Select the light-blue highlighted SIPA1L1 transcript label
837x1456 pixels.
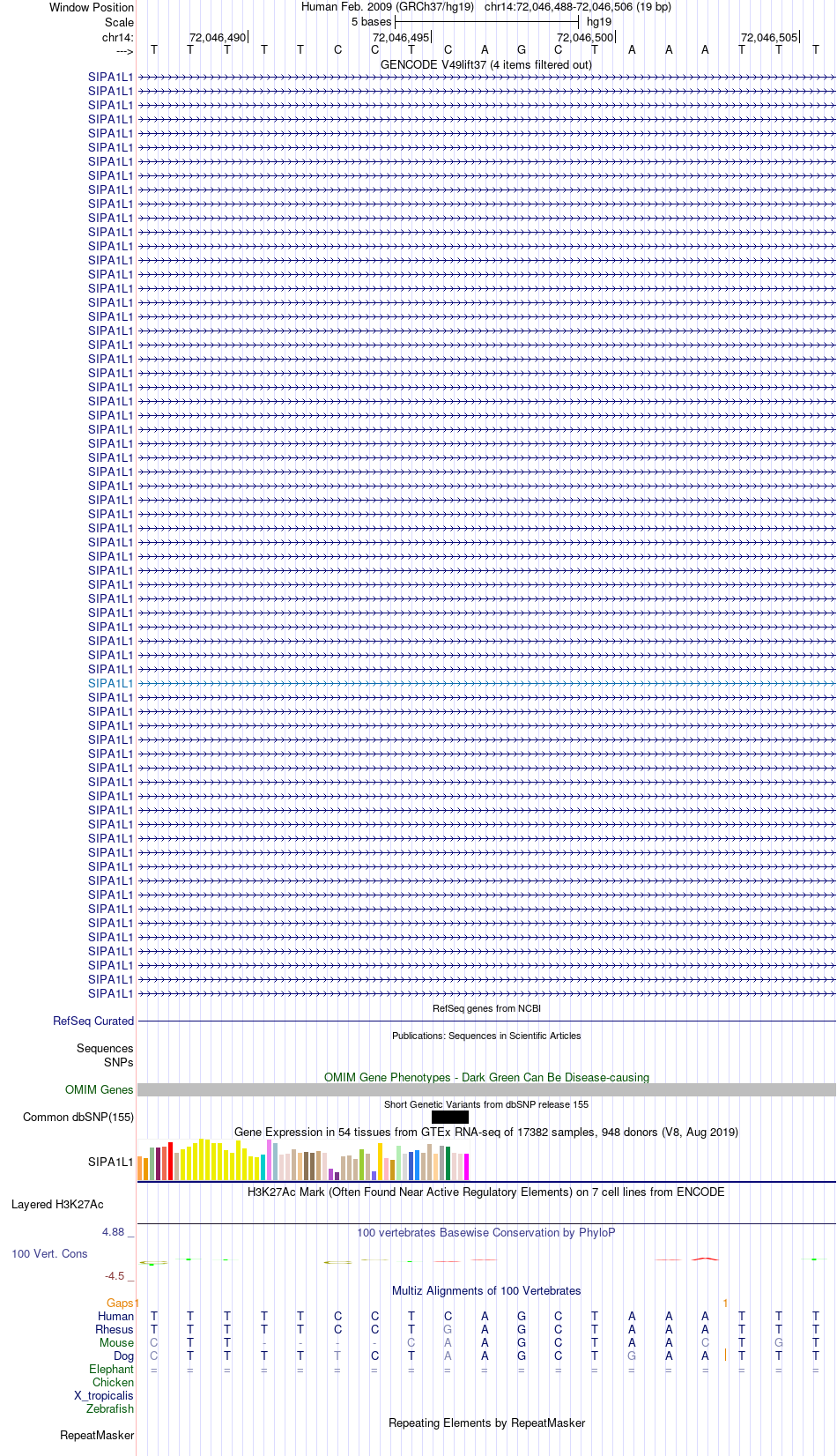pyautogui.click(x=111, y=683)
